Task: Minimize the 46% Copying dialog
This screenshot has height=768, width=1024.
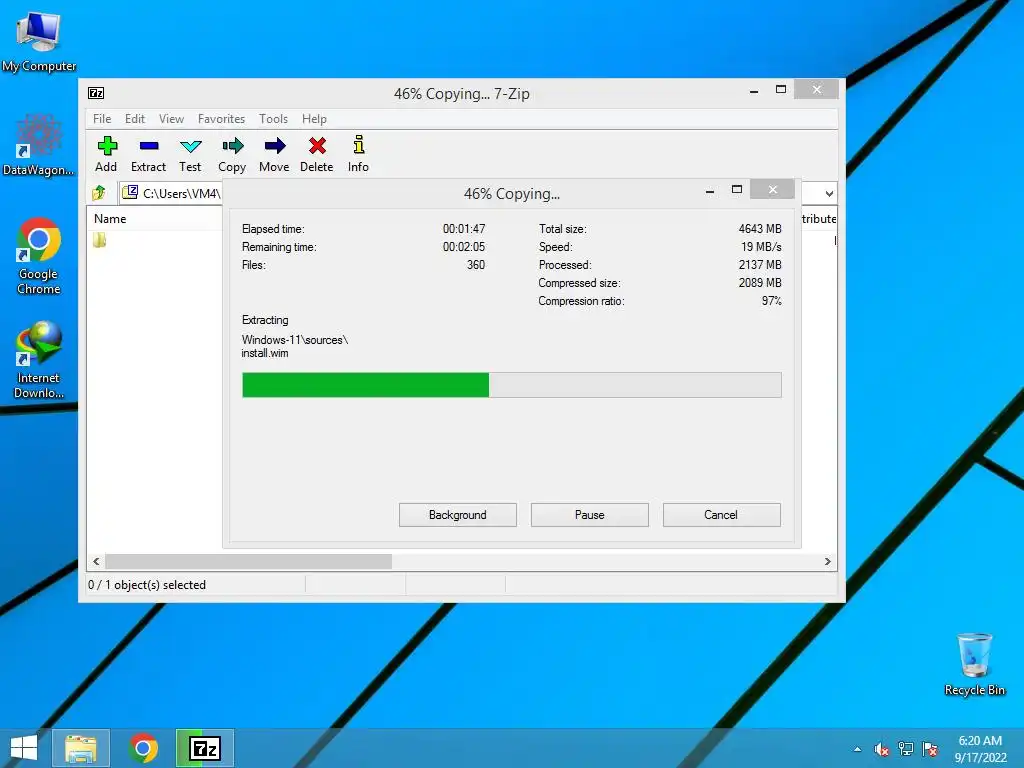Action: click(x=710, y=190)
